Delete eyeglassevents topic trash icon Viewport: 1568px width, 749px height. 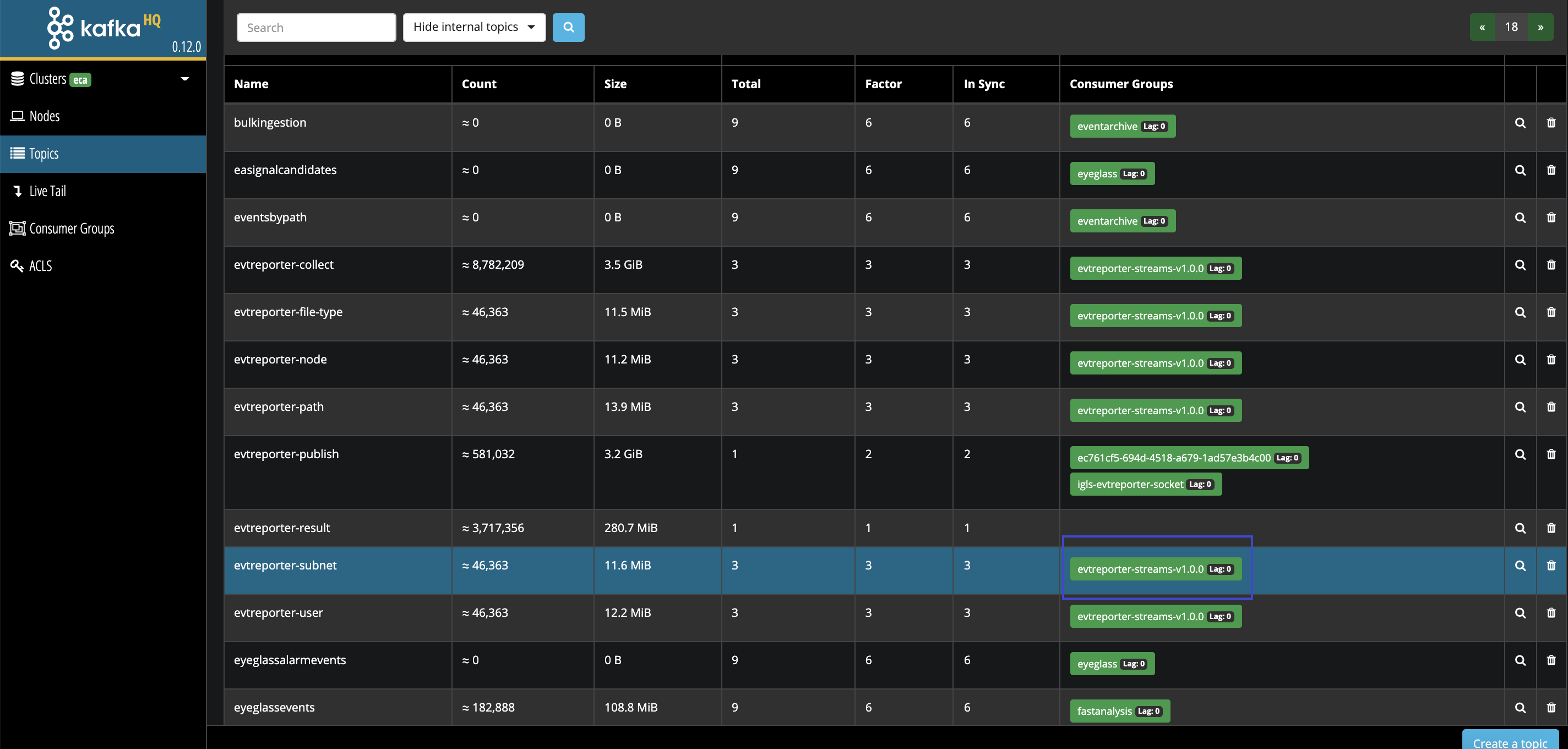click(x=1551, y=708)
